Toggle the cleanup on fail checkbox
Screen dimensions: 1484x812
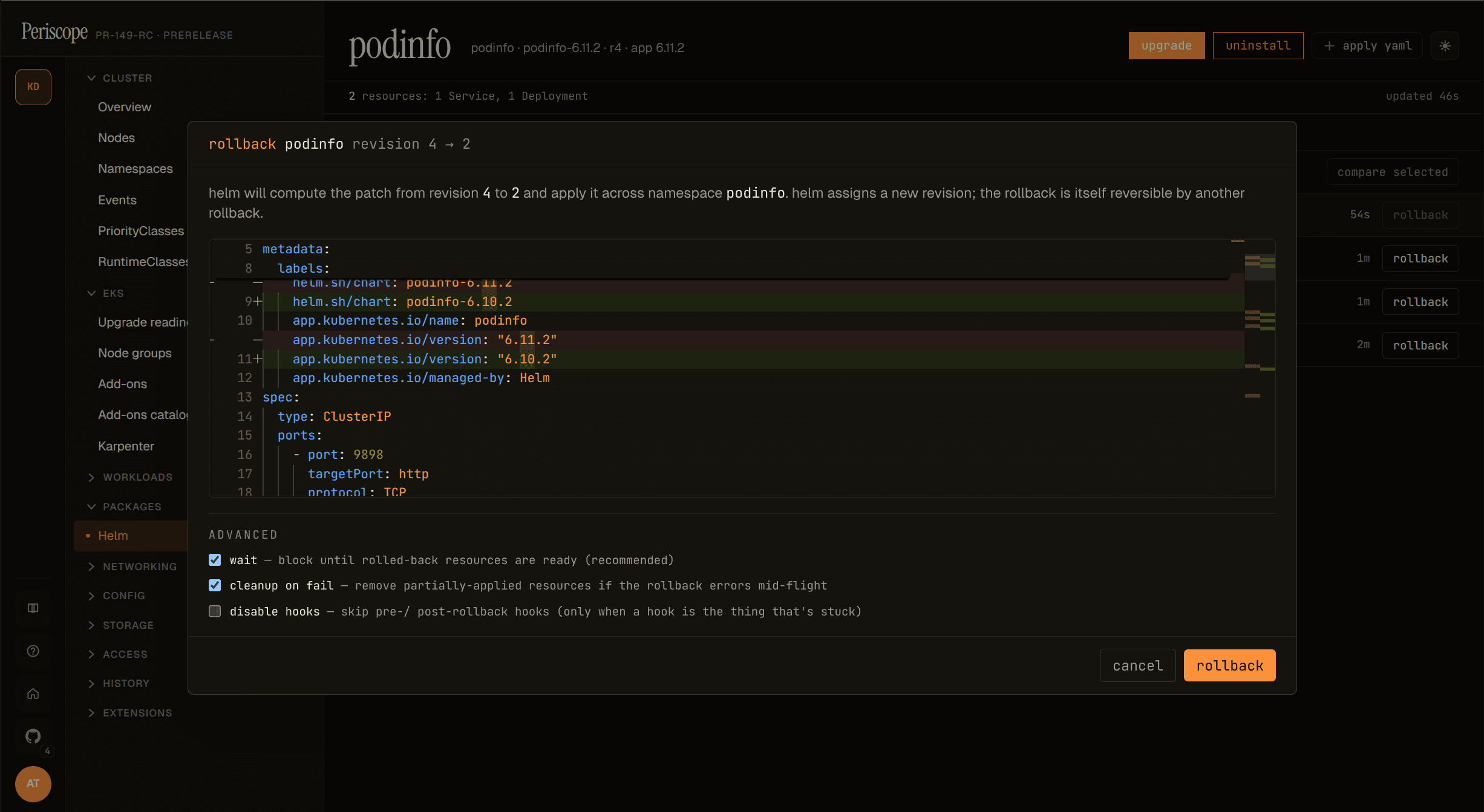click(x=215, y=585)
